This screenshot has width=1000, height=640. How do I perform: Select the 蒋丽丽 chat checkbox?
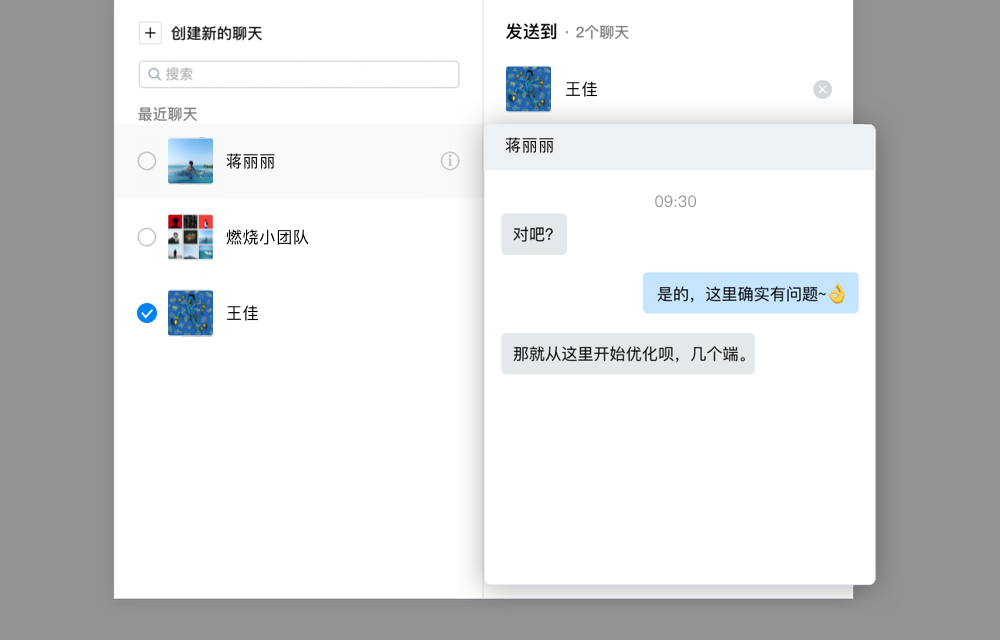pos(147,161)
